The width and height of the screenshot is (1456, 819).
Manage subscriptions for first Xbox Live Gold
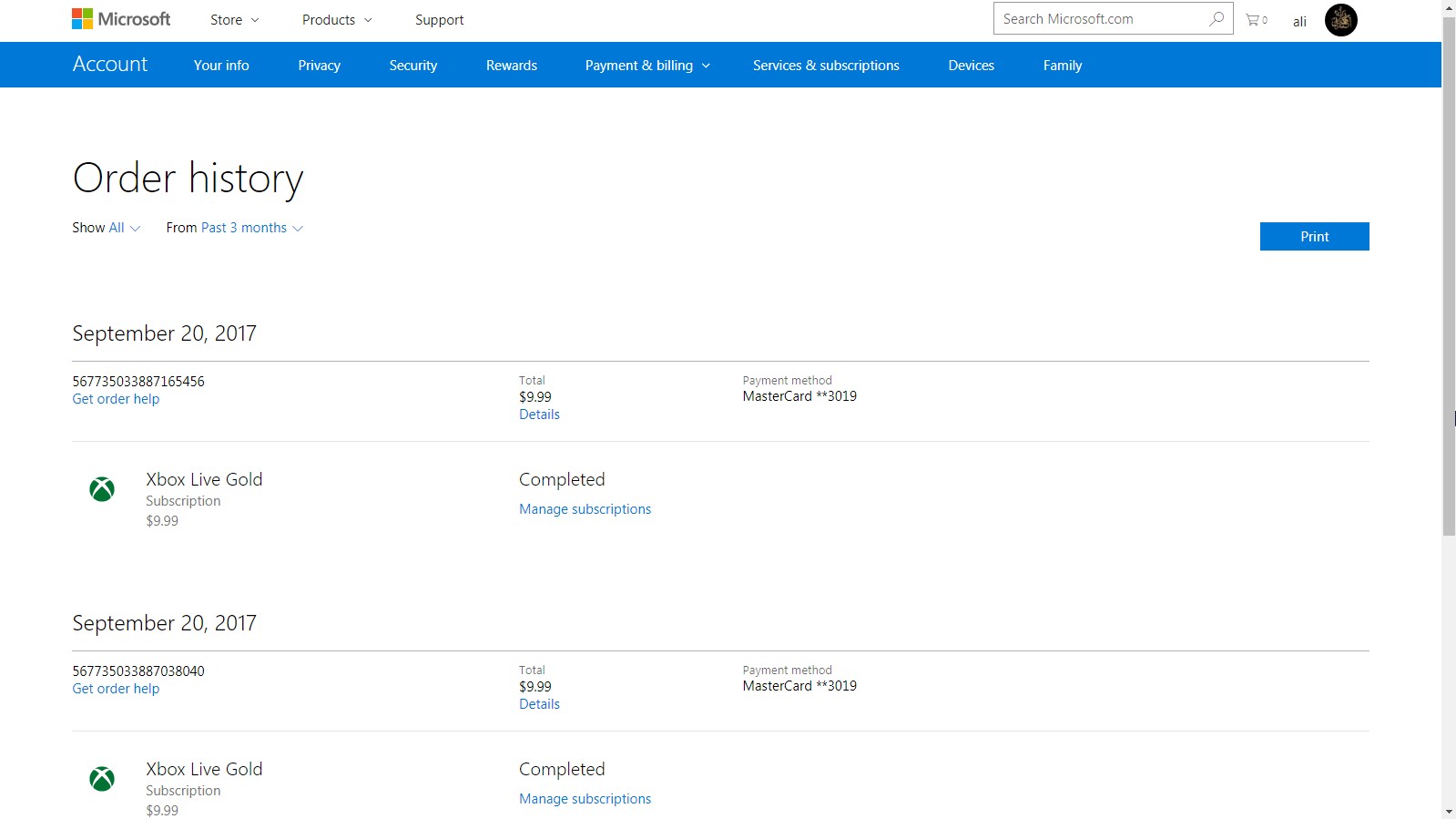point(585,509)
